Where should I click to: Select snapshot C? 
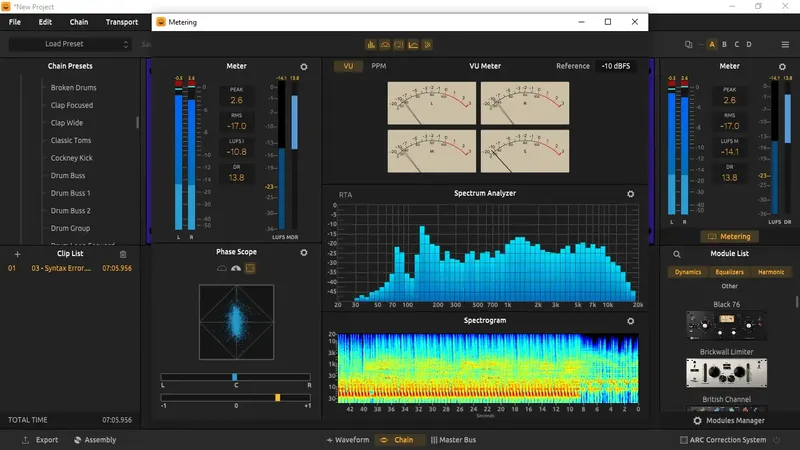tap(736, 44)
